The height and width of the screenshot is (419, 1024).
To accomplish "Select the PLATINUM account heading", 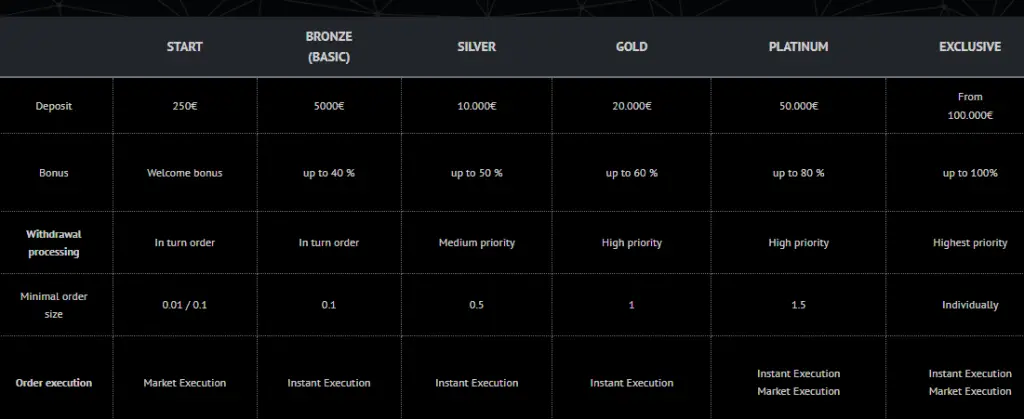I will 798,47.
